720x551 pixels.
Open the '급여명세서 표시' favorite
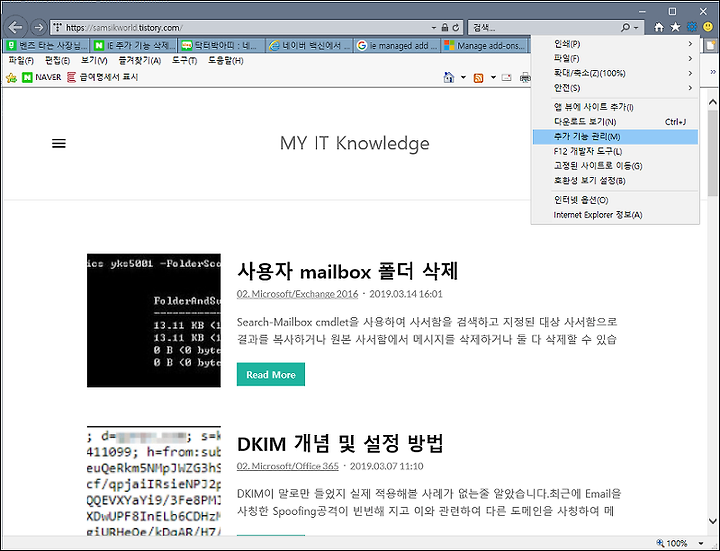pyautogui.click(x=103, y=77)
